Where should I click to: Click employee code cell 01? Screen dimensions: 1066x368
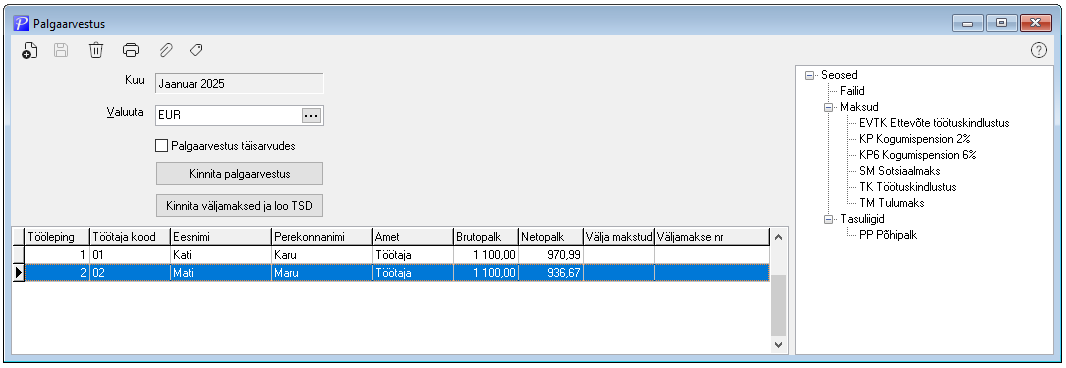[x=130, y=254]
